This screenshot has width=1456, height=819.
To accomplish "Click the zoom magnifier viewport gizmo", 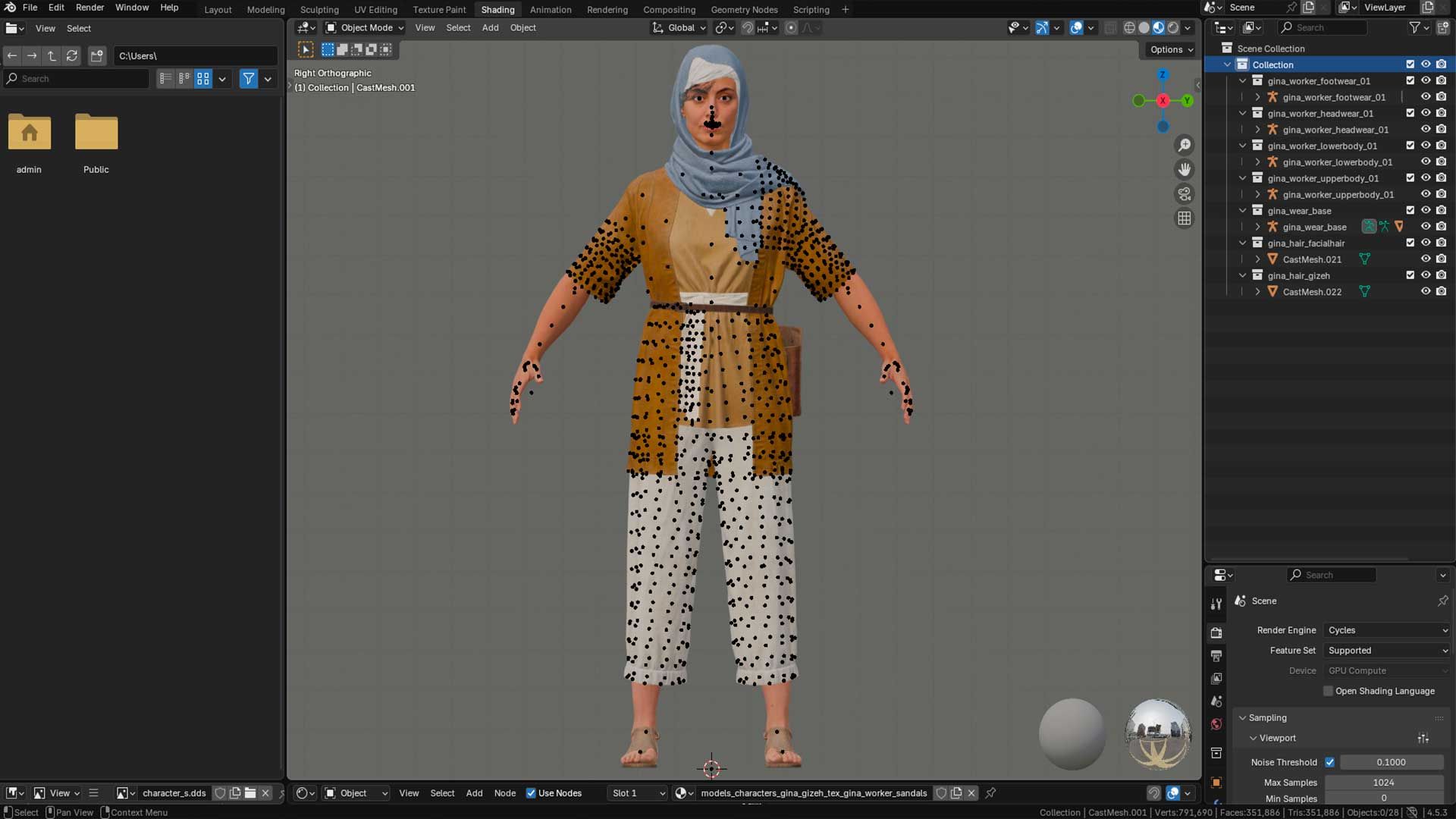I will [x=1184, y=145].
